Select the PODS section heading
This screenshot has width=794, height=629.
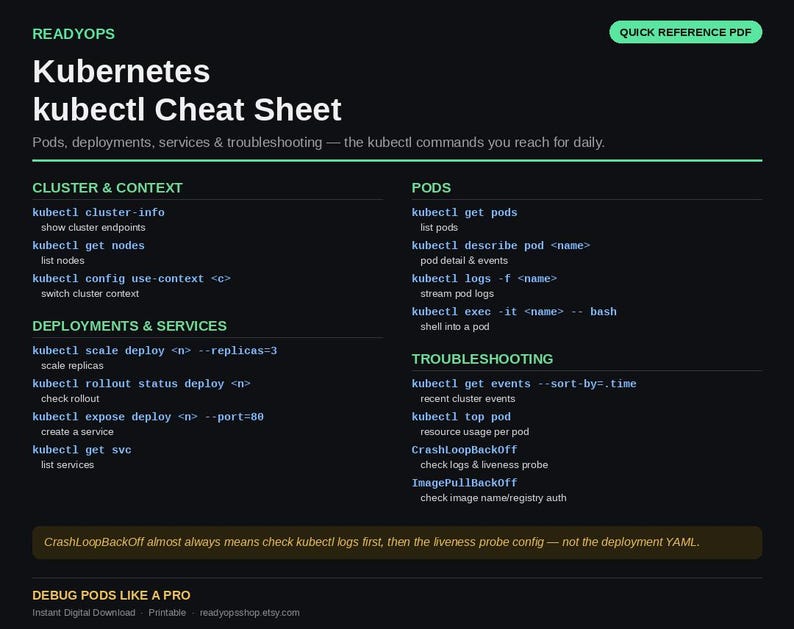pyautogui.click(x=431, y=188)
